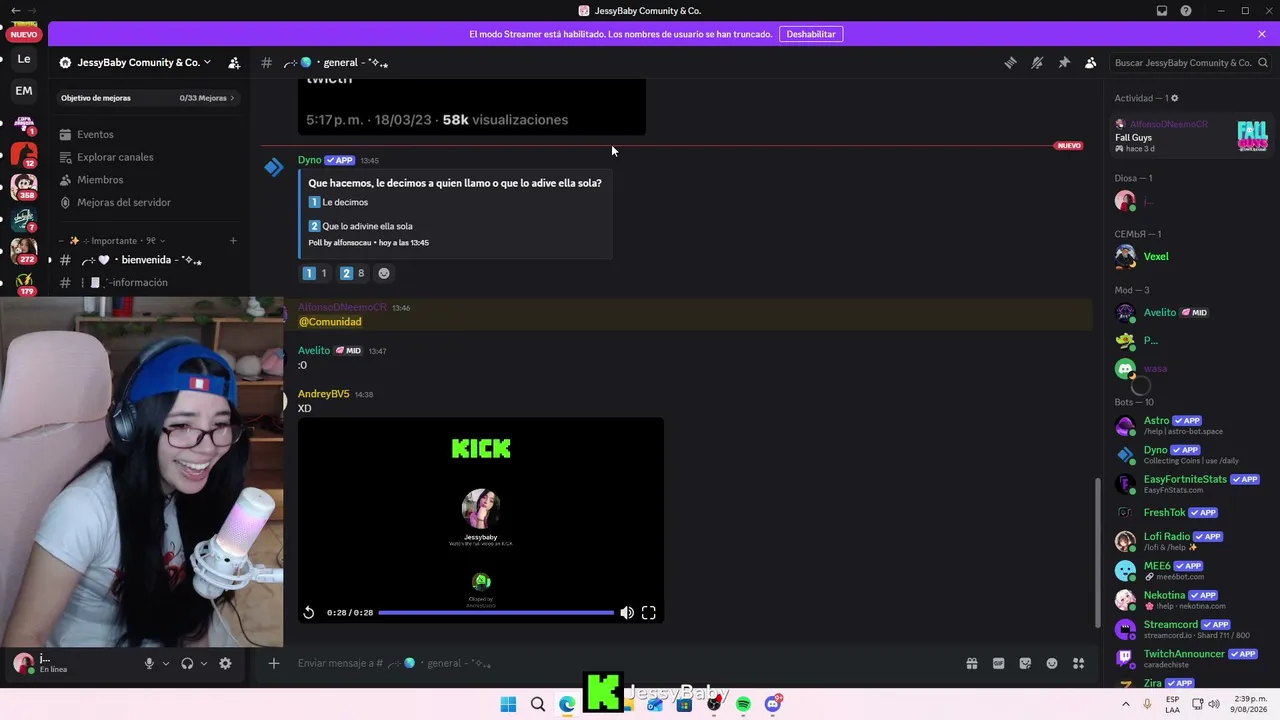
Task: Open notification settings bell in header
Action: [1037, 62]
